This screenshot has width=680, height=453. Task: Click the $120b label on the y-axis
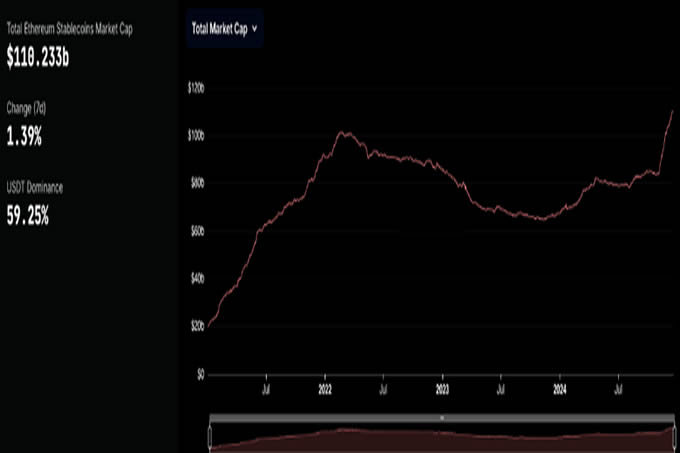[195, 88]
